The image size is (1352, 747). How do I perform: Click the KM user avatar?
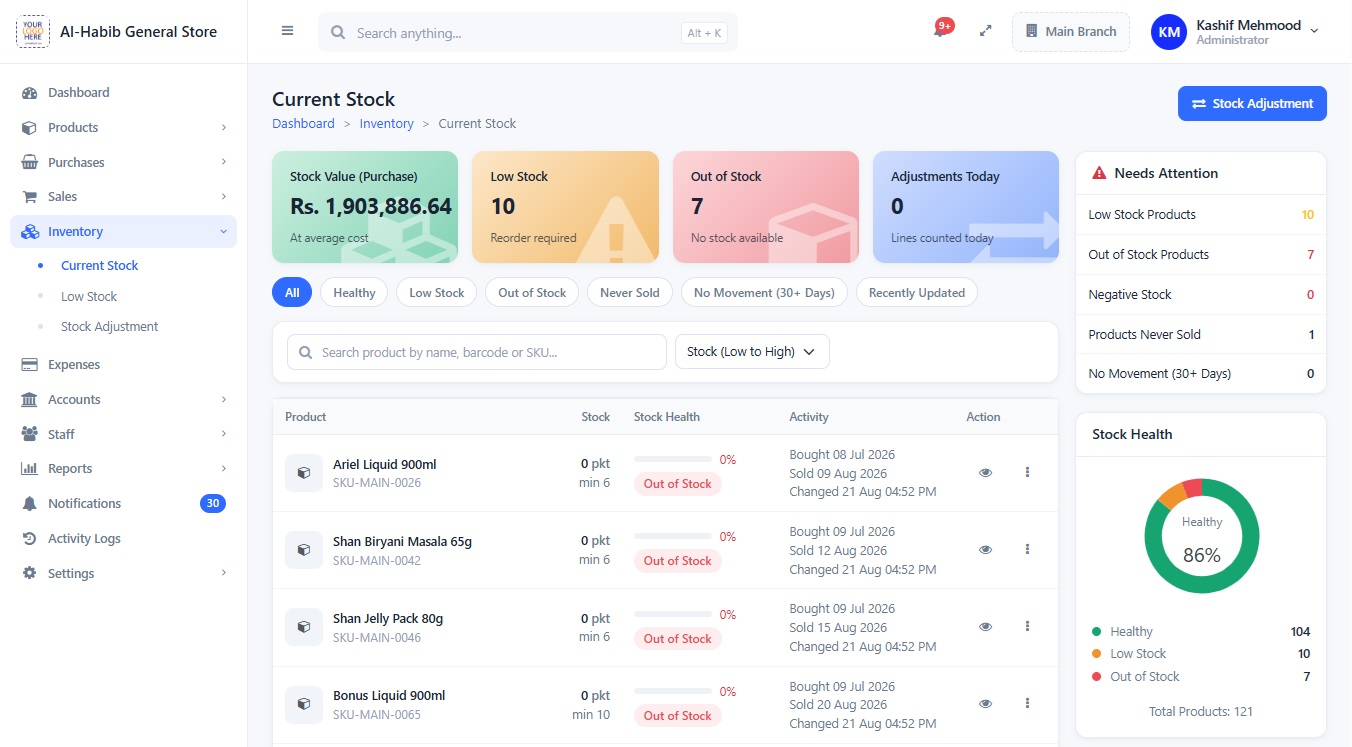[1169, 32]
